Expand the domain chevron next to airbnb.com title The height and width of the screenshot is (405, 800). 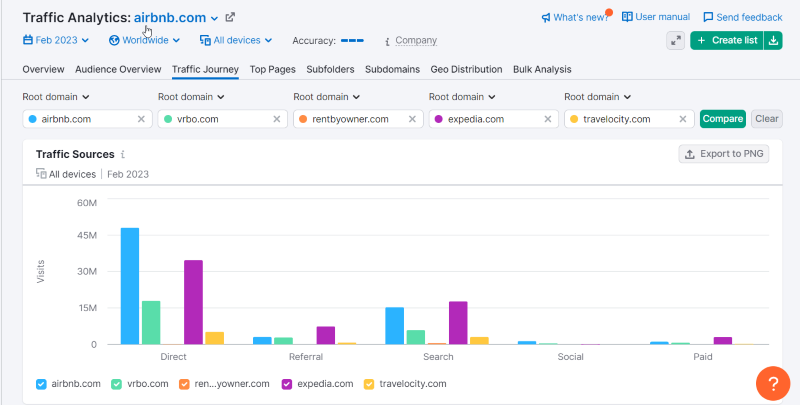point(214,18)
